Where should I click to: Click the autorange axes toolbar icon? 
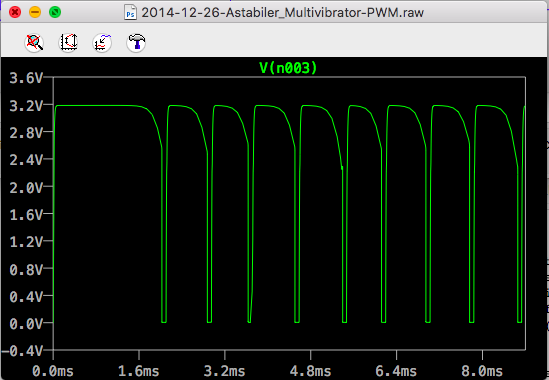(x=68, y=43)
